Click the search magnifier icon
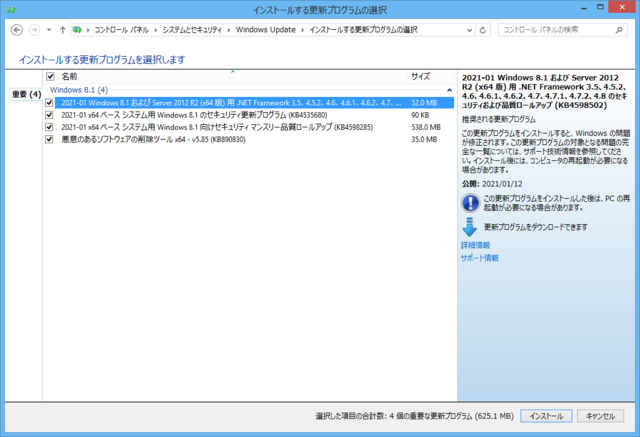This screenshot has width=640, height=437. click(619, 30)
